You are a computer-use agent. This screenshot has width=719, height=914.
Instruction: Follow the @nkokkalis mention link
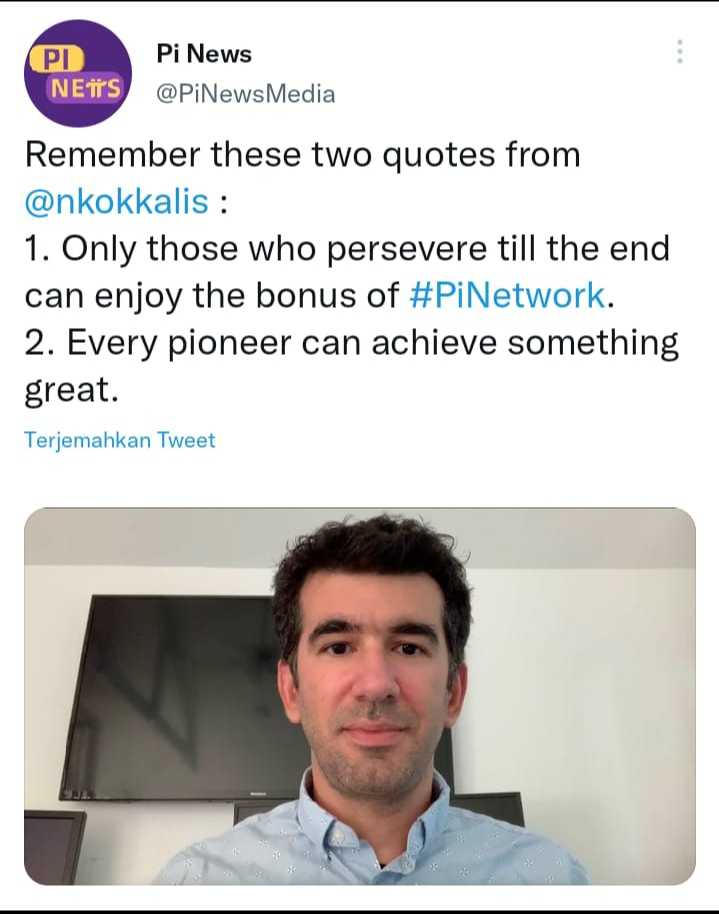[117, 202]
